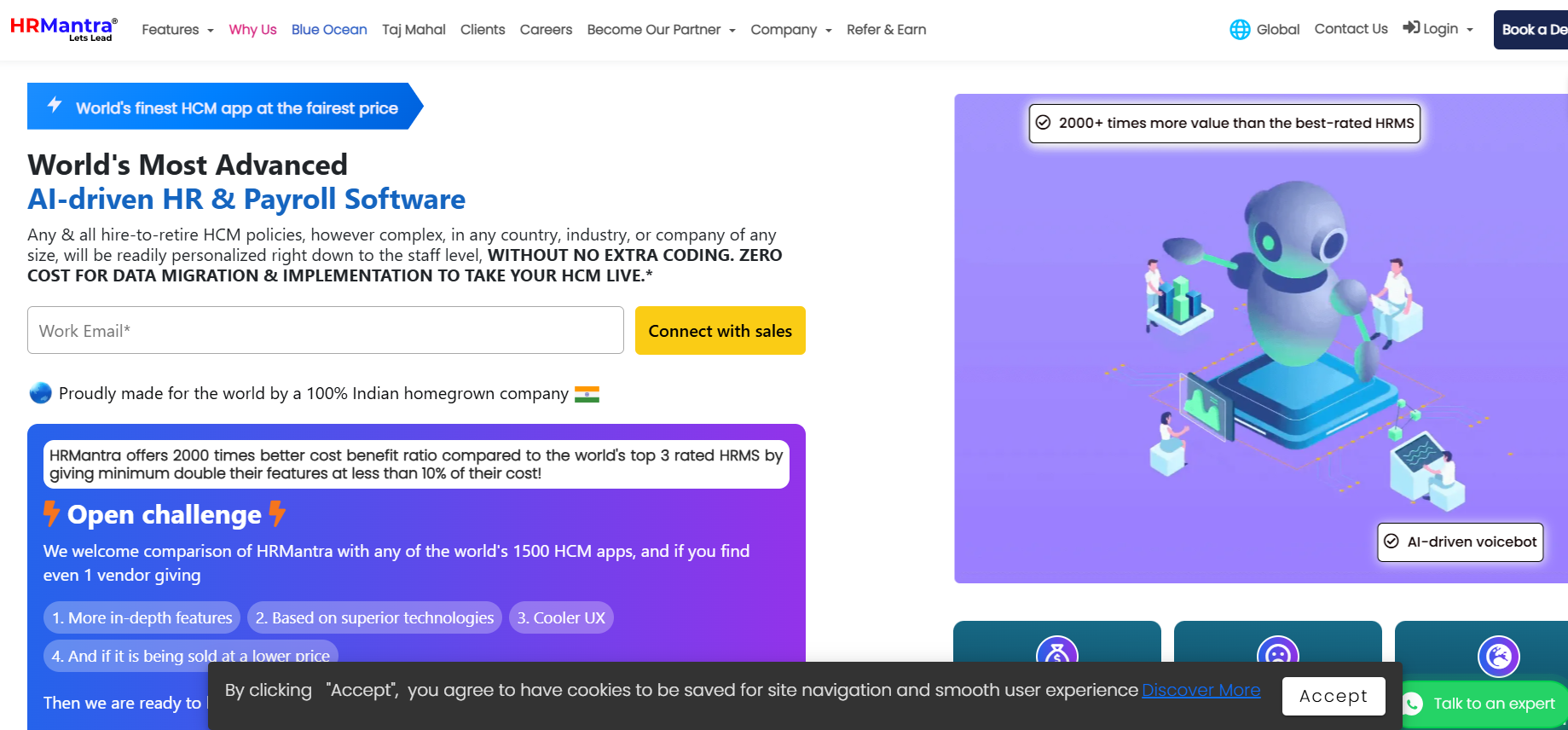Viewport: 1568px width, 730px height.
Task: Click the checkmark in 2000+ times badge
Action: (1043, 123)
